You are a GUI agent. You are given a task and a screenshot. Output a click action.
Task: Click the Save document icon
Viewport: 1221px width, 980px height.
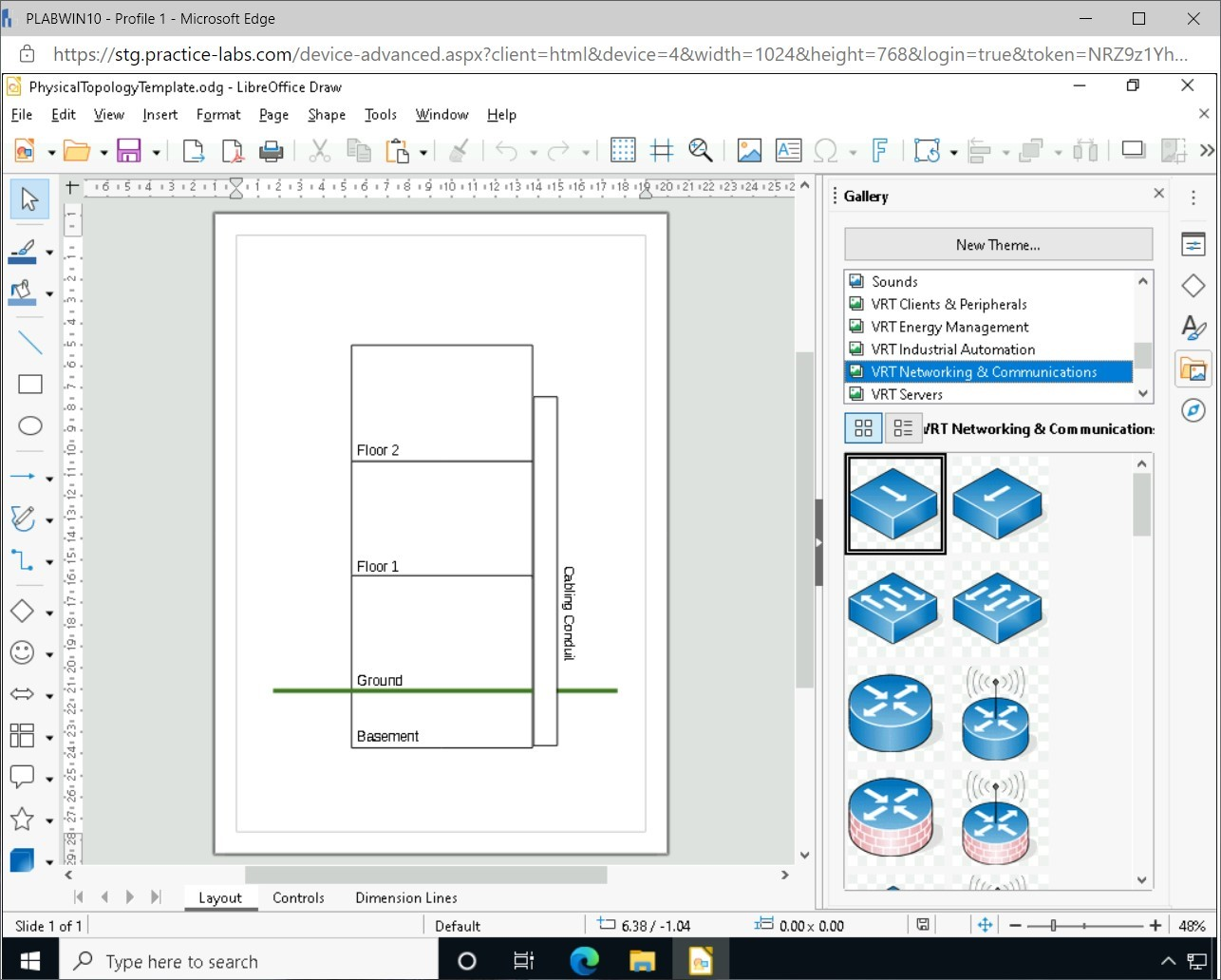[128, 151]
